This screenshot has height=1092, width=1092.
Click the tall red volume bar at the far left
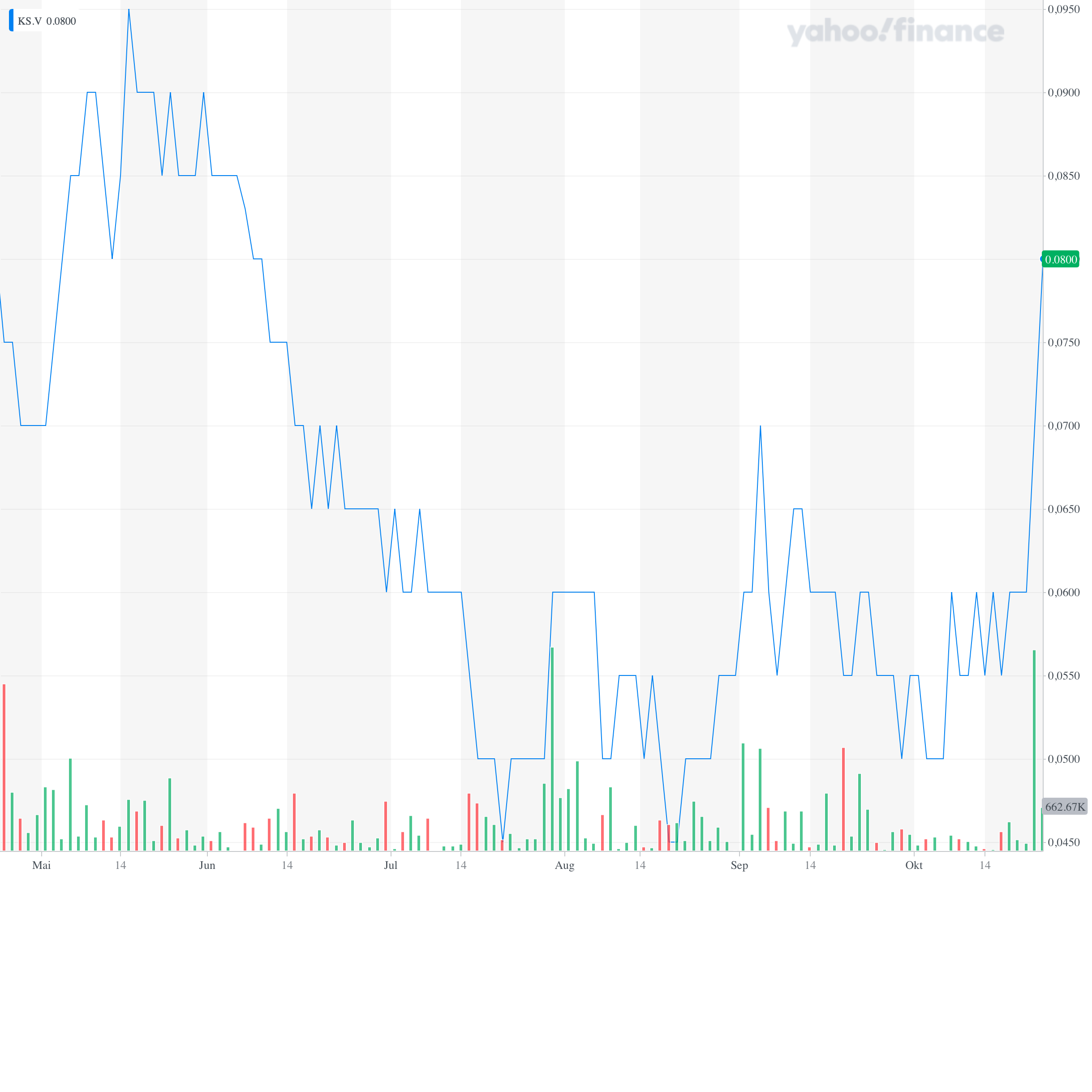(4, 769)
